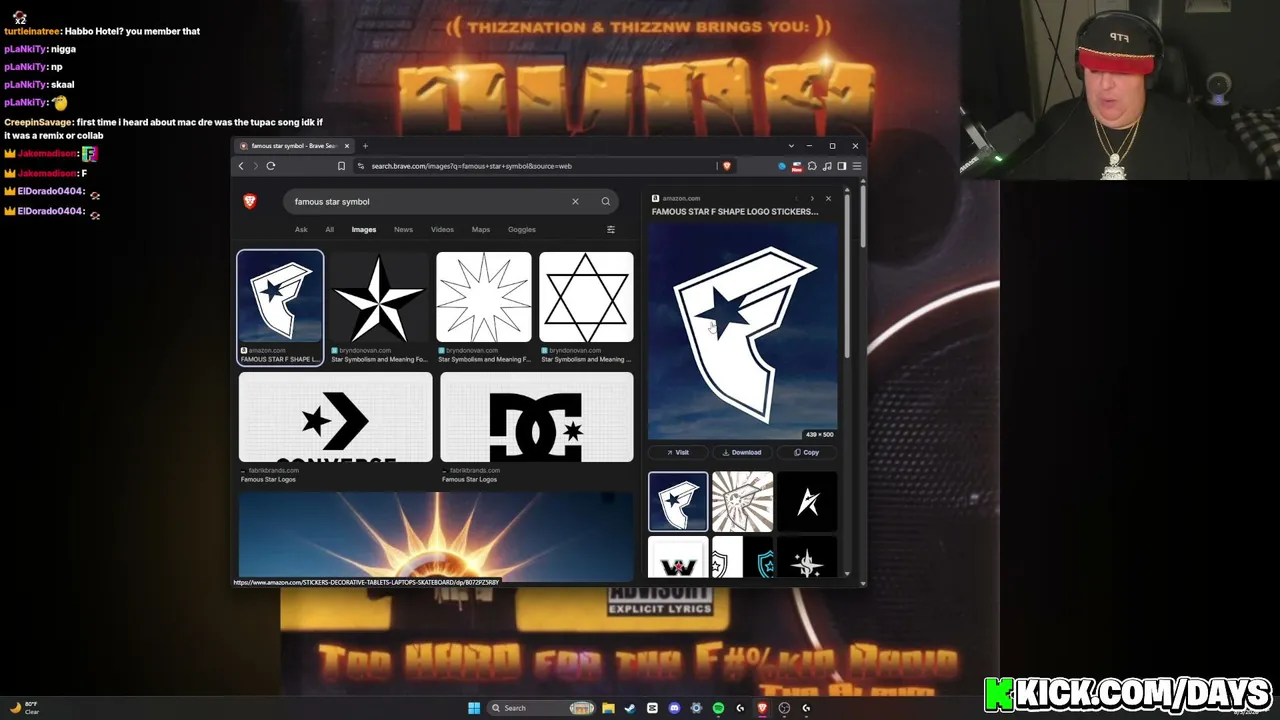Screen dimensions: 1280x720
Task: Select the related thumbnail with red star W
Action: [678, 557]
